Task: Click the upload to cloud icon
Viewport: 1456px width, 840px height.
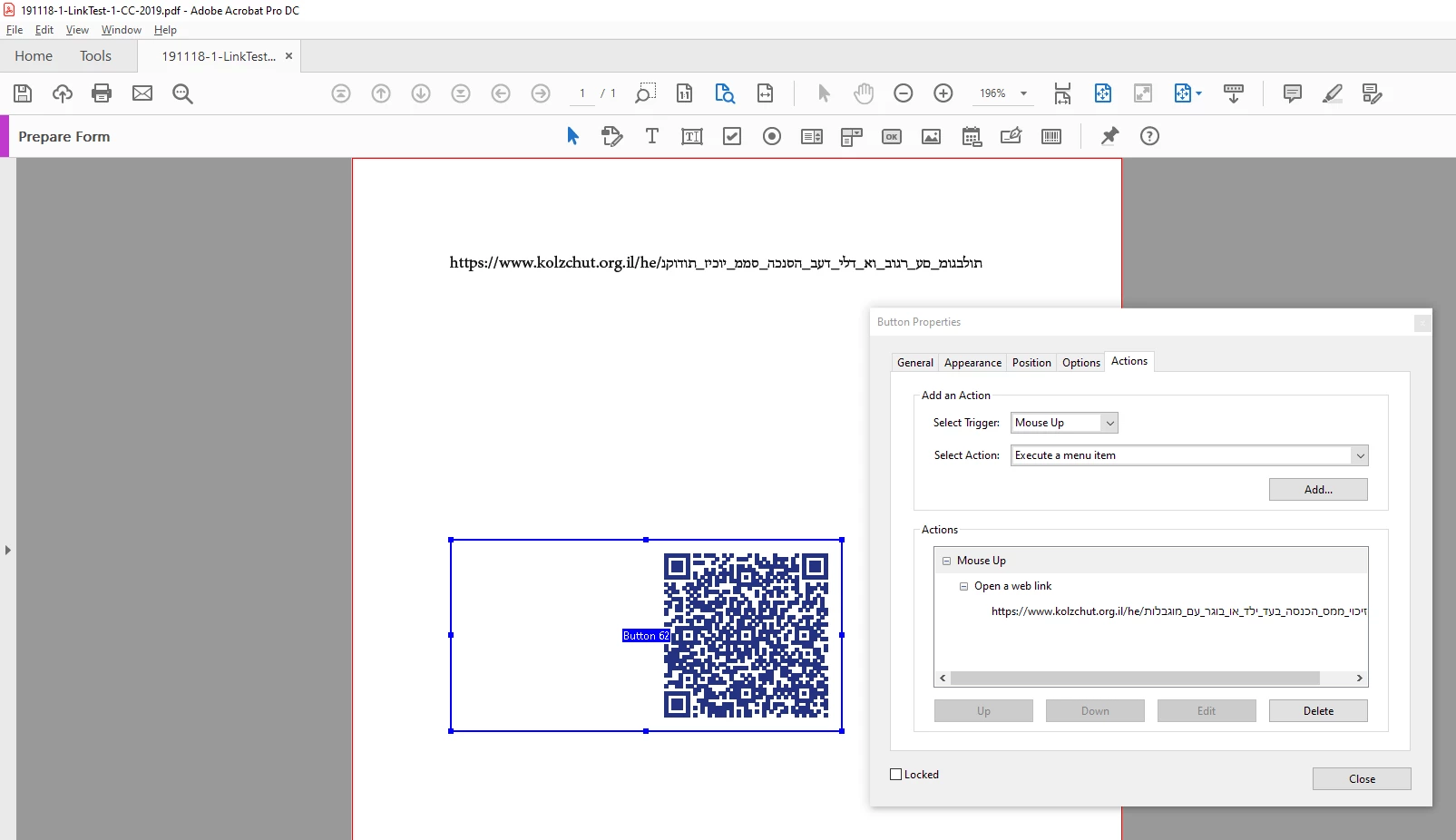Action: [62, 93]
